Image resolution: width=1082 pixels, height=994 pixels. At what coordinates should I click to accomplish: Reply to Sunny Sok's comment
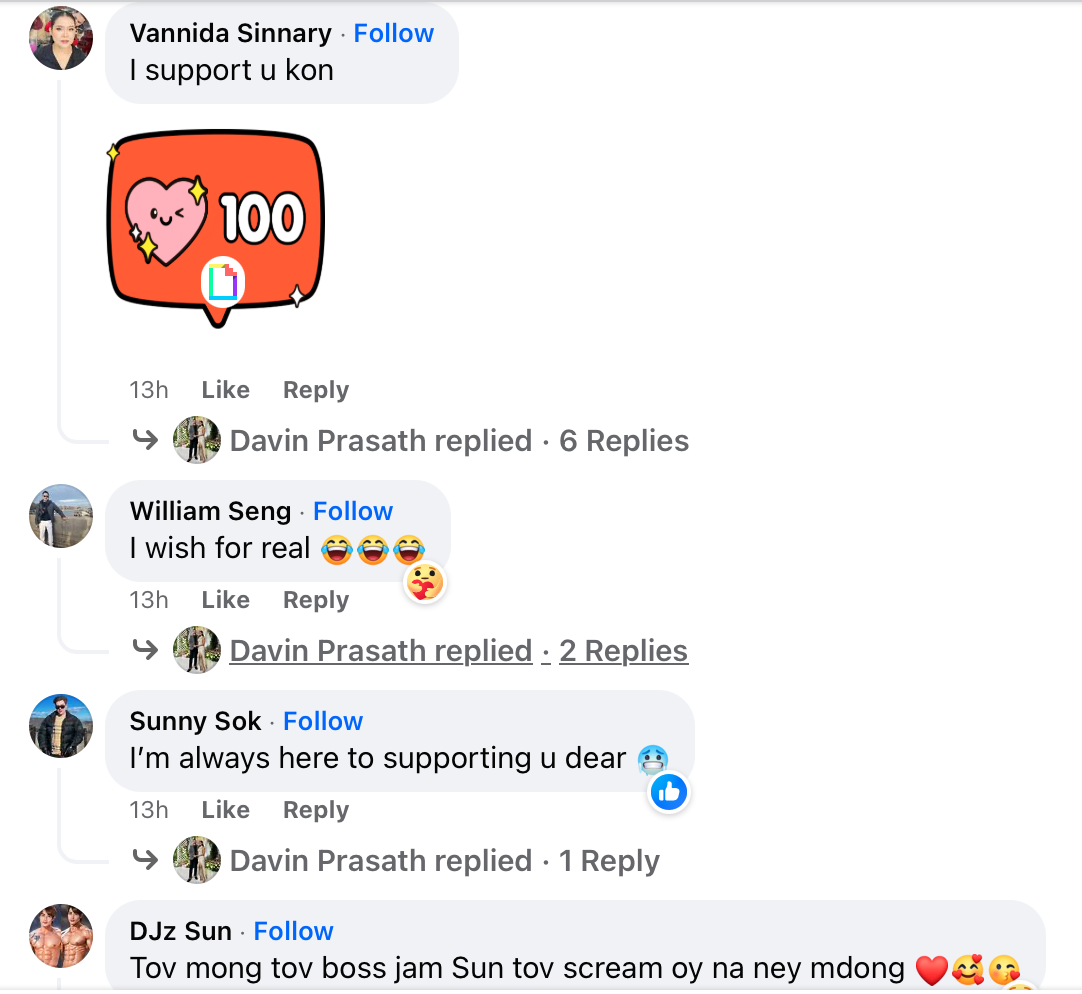click(315, 810)
